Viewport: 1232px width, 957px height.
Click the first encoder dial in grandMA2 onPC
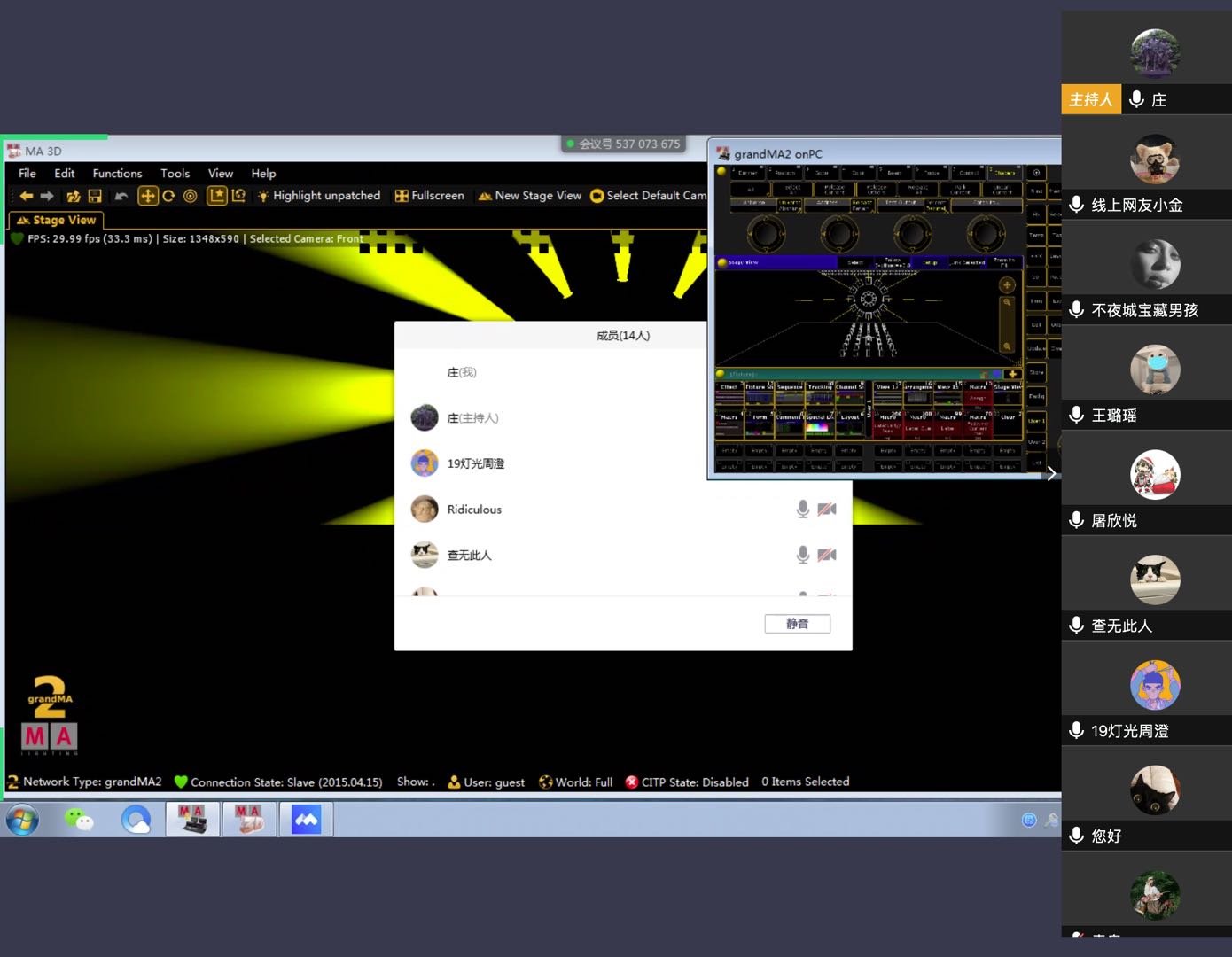click(x=766, y=234)
